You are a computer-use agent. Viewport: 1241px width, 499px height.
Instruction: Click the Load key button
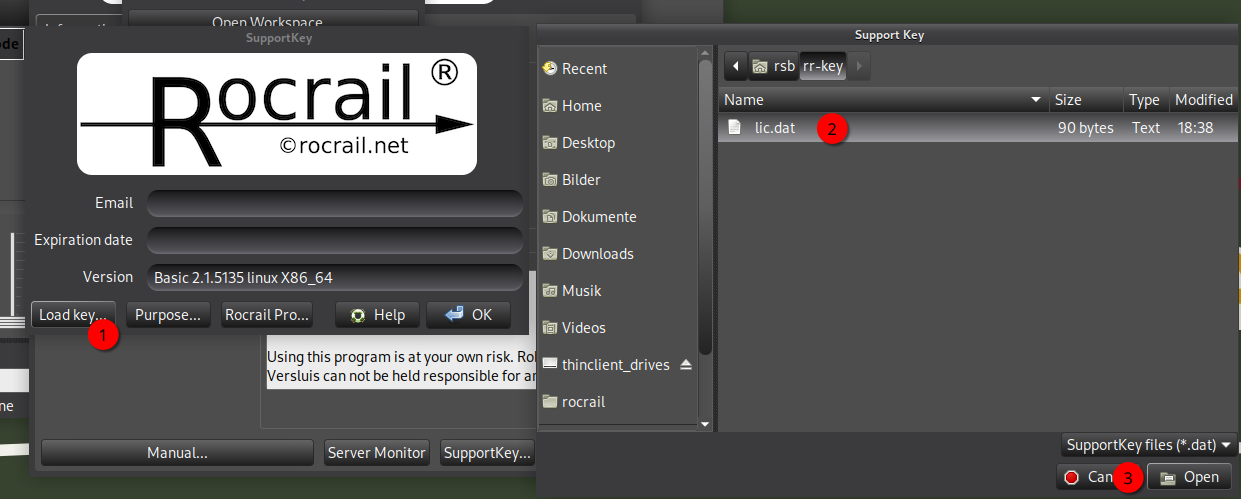(72, 315)
